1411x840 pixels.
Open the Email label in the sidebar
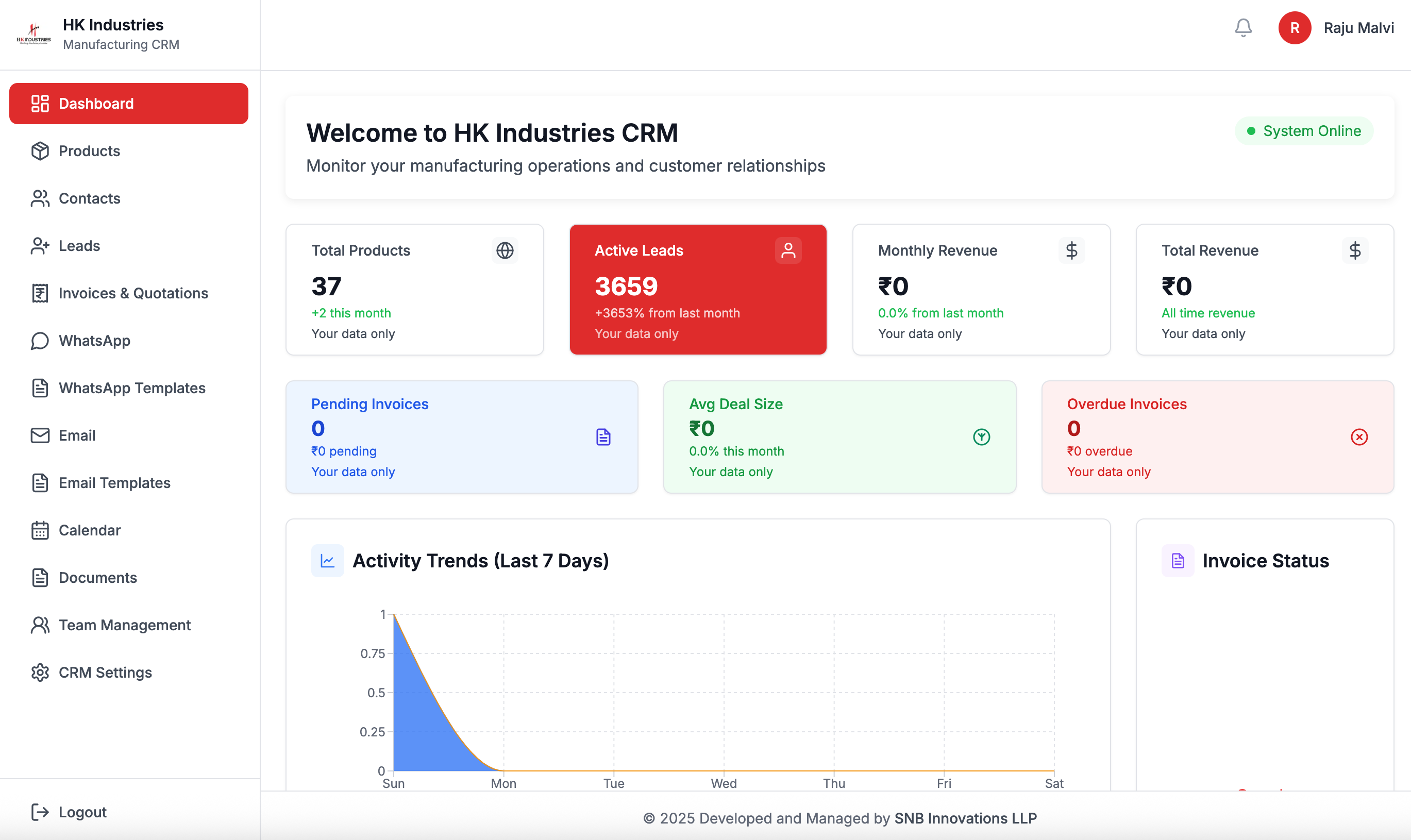tap(77, 435)
